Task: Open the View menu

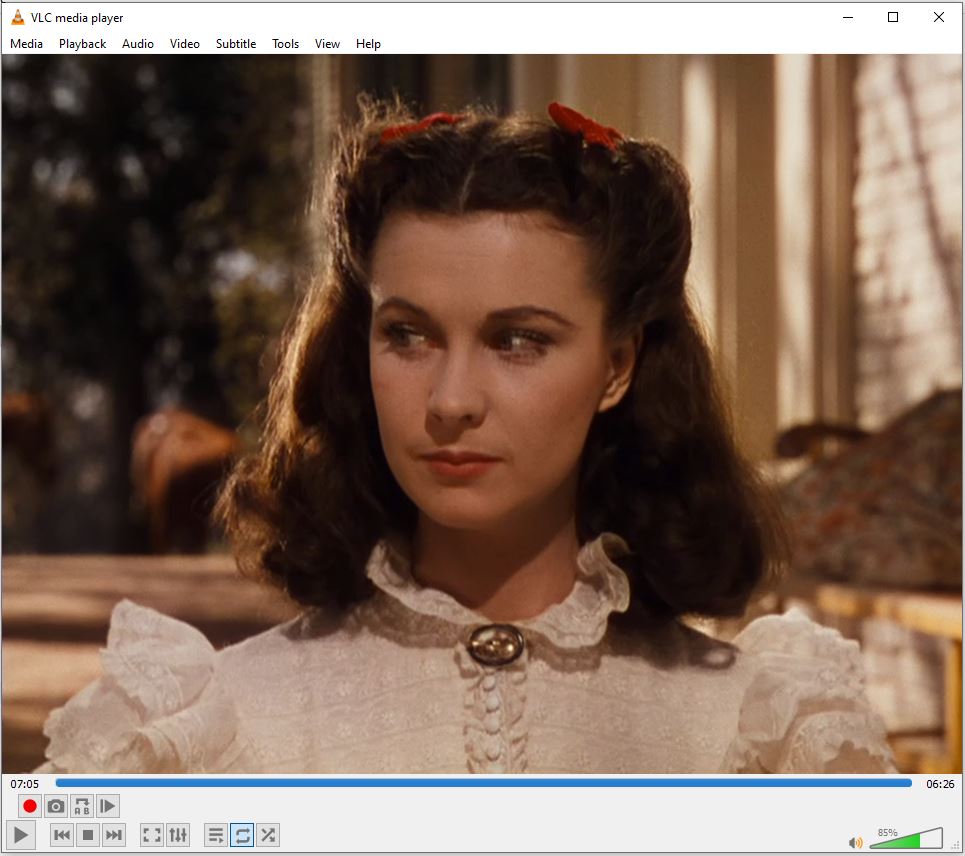Action: 327,44
